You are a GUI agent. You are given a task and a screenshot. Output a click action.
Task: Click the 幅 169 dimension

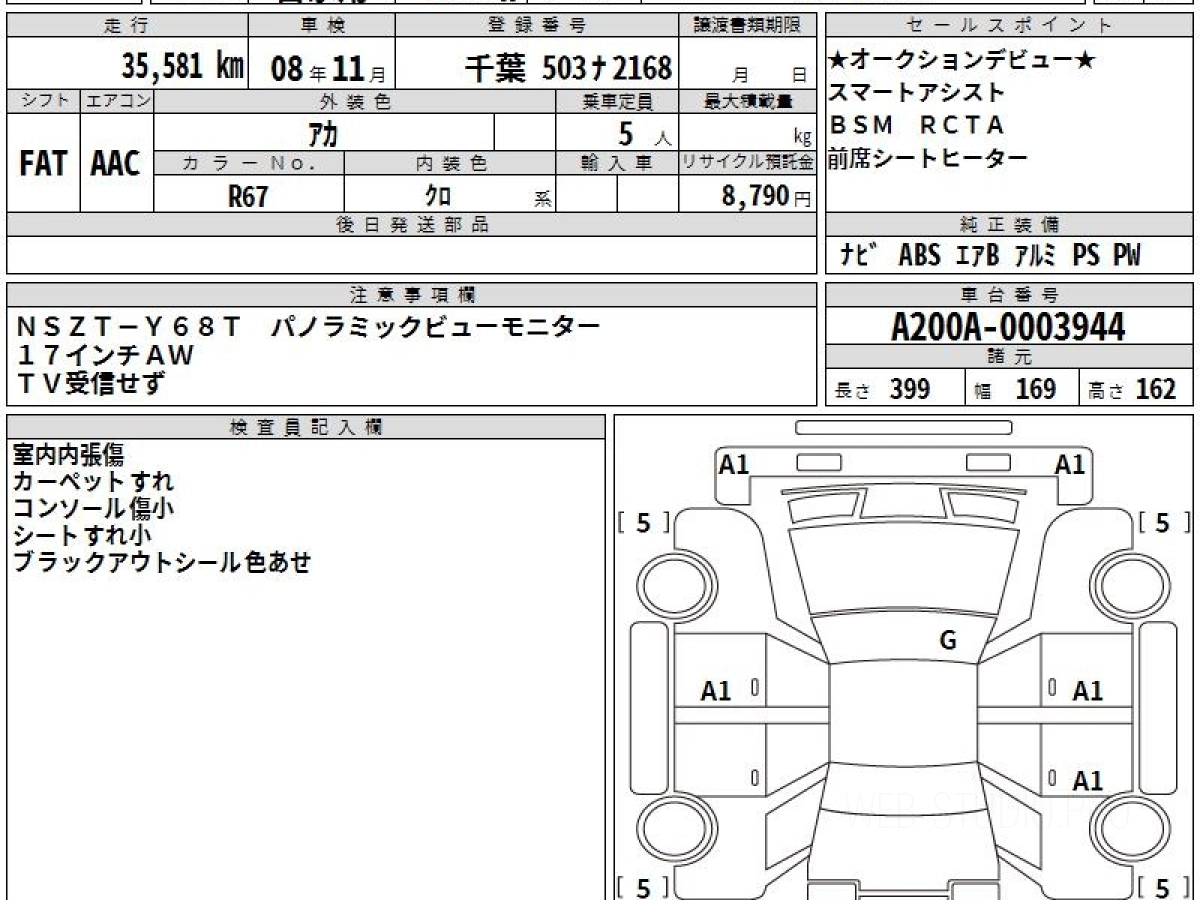[1015, 389]
